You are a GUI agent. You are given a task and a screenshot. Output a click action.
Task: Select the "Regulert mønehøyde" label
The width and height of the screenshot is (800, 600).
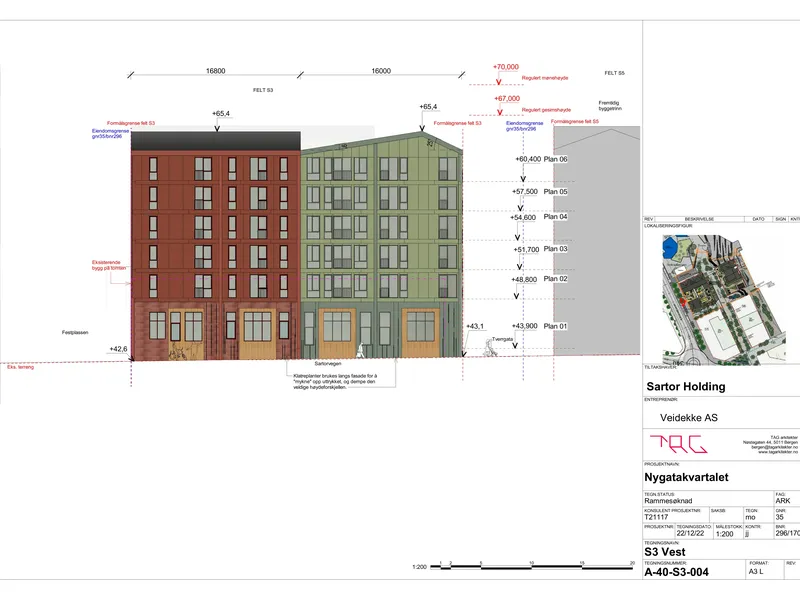pyautogui.click(x=545, y=78)
